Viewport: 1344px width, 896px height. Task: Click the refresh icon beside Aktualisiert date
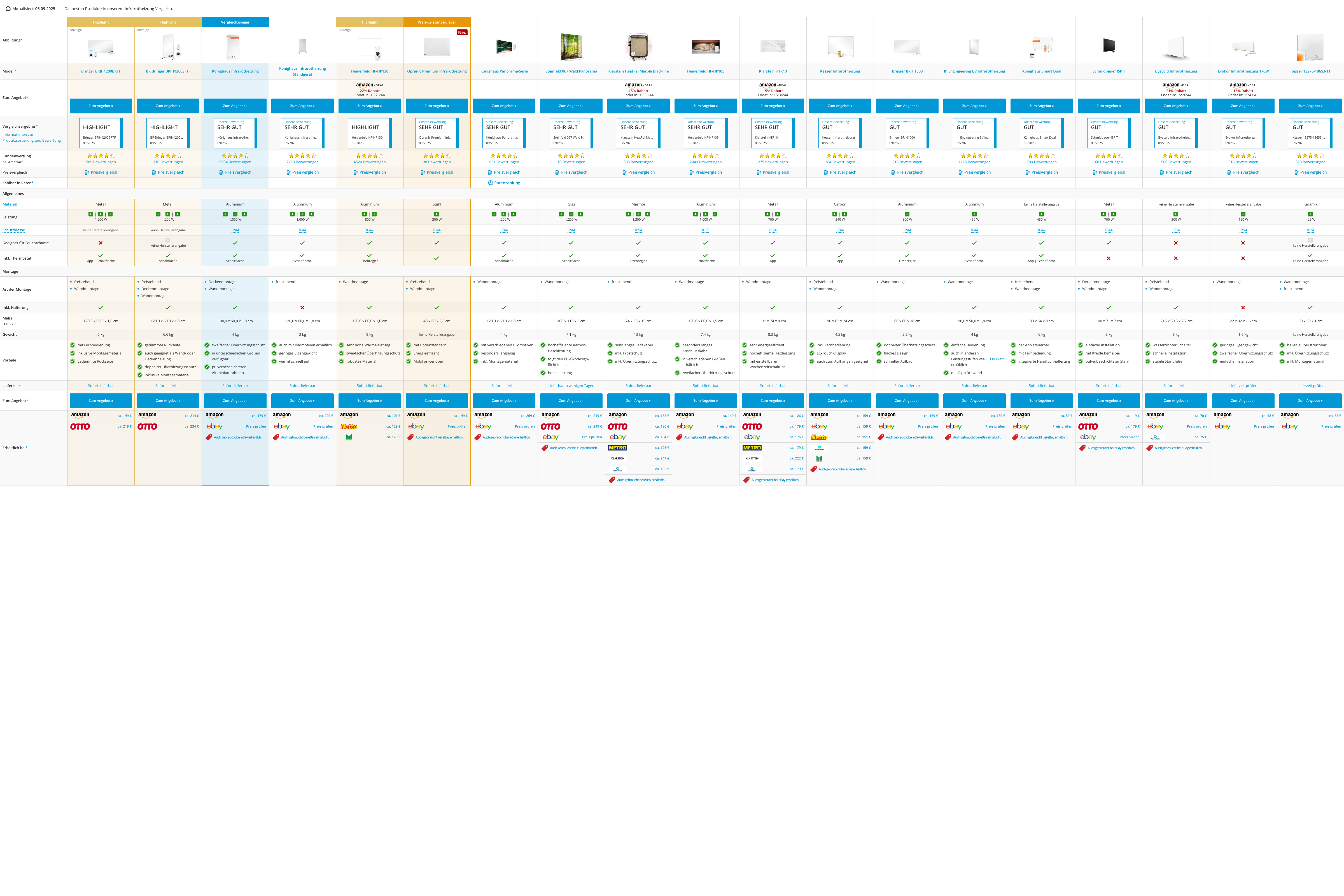[8, 9]
